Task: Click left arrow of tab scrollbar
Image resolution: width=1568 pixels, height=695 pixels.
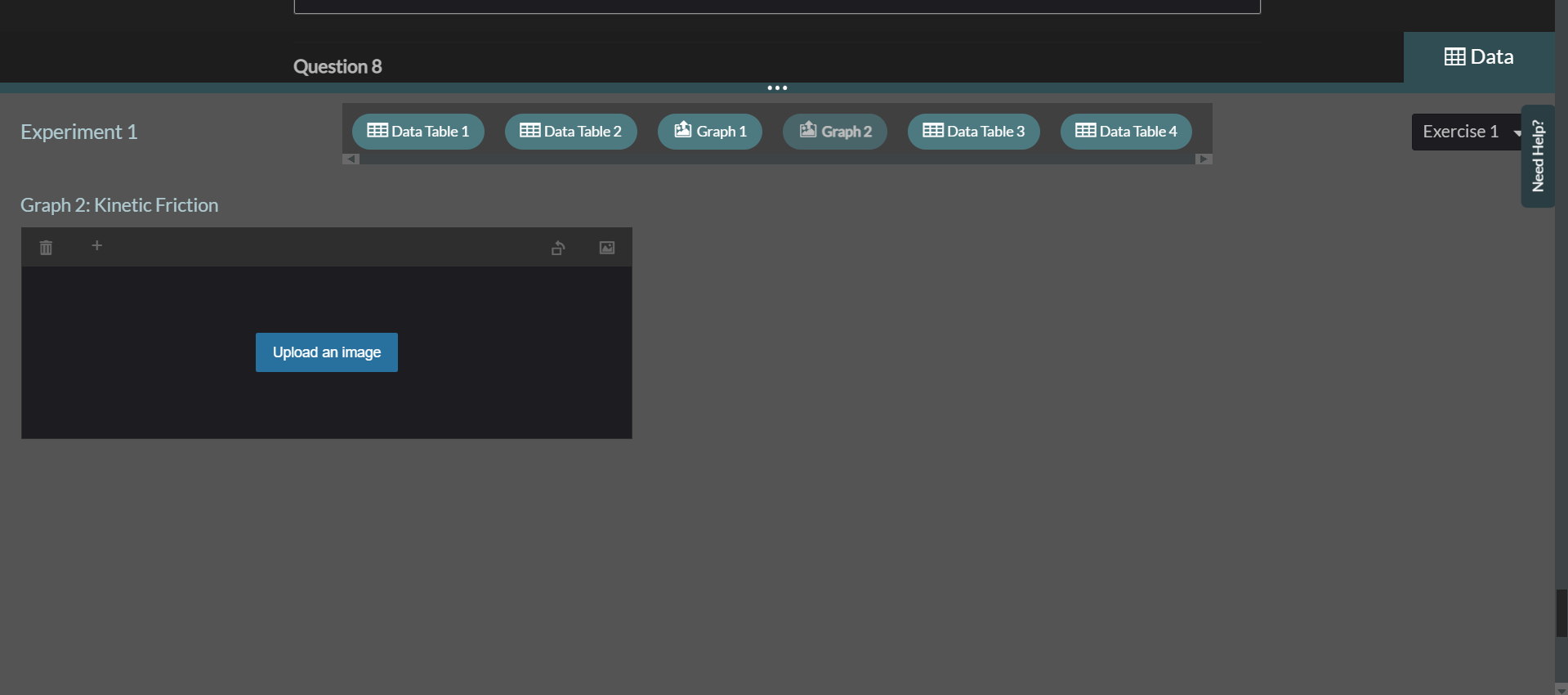Action: tap(351, 159)
